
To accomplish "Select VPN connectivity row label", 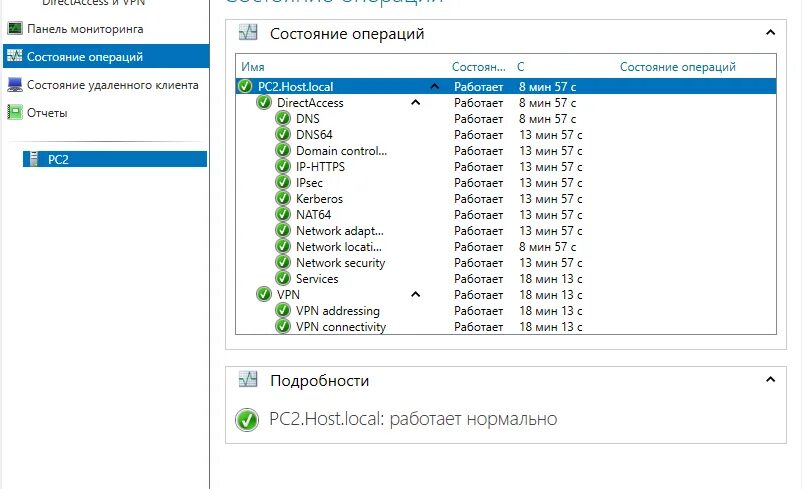I will click(x=341, y=326).
